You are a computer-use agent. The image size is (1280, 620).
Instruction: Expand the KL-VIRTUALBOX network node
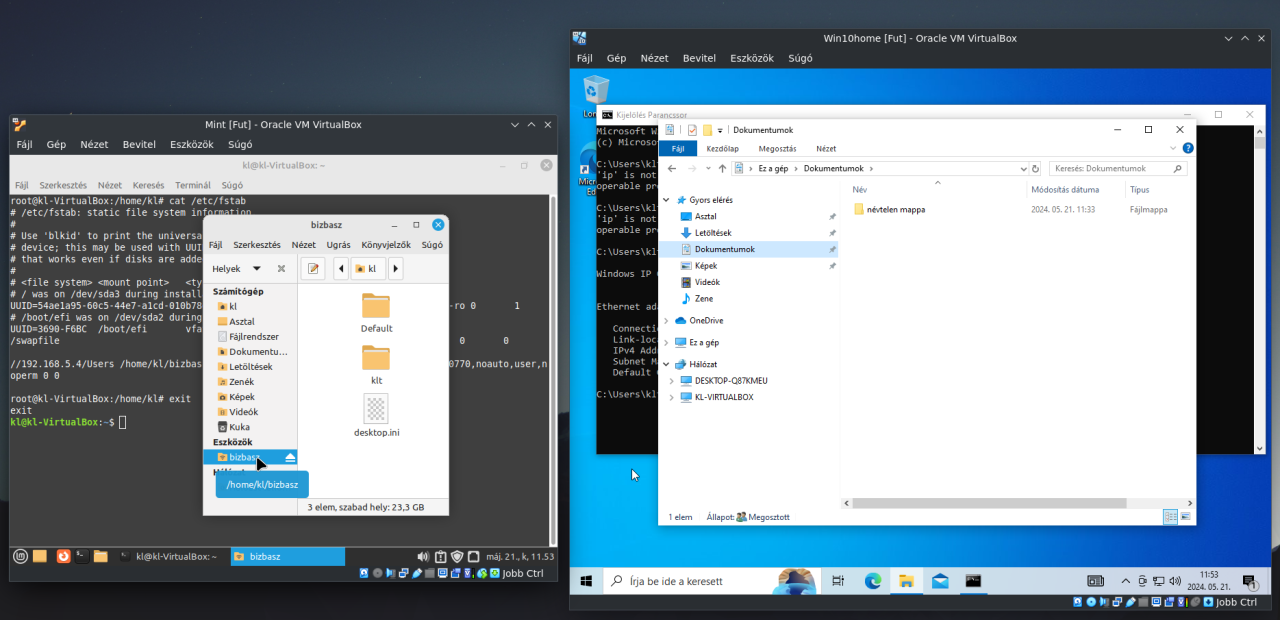pyautogui.click(x=673, y=397)
